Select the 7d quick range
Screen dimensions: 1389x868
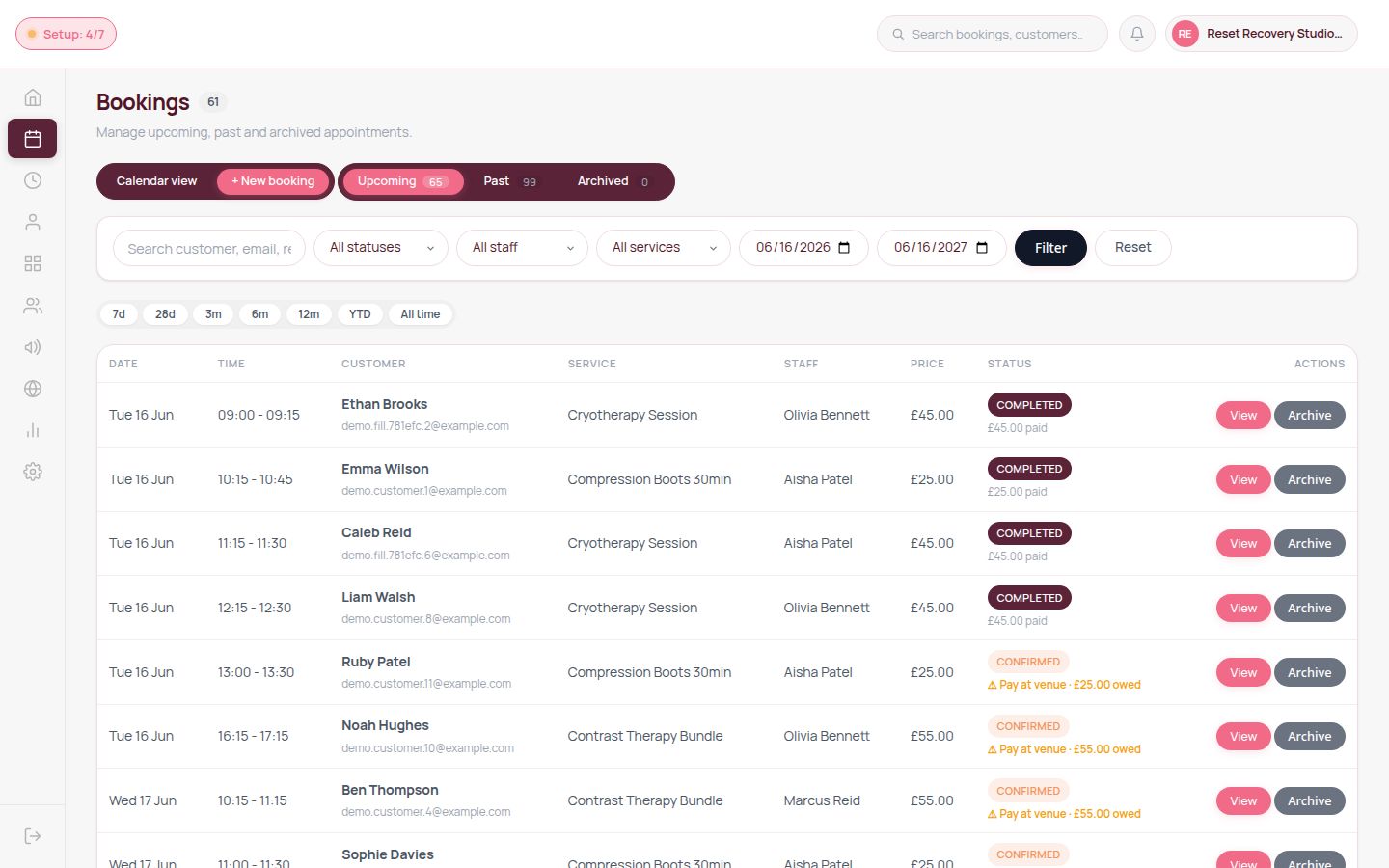pyautogui.click(x=119, y=314)
